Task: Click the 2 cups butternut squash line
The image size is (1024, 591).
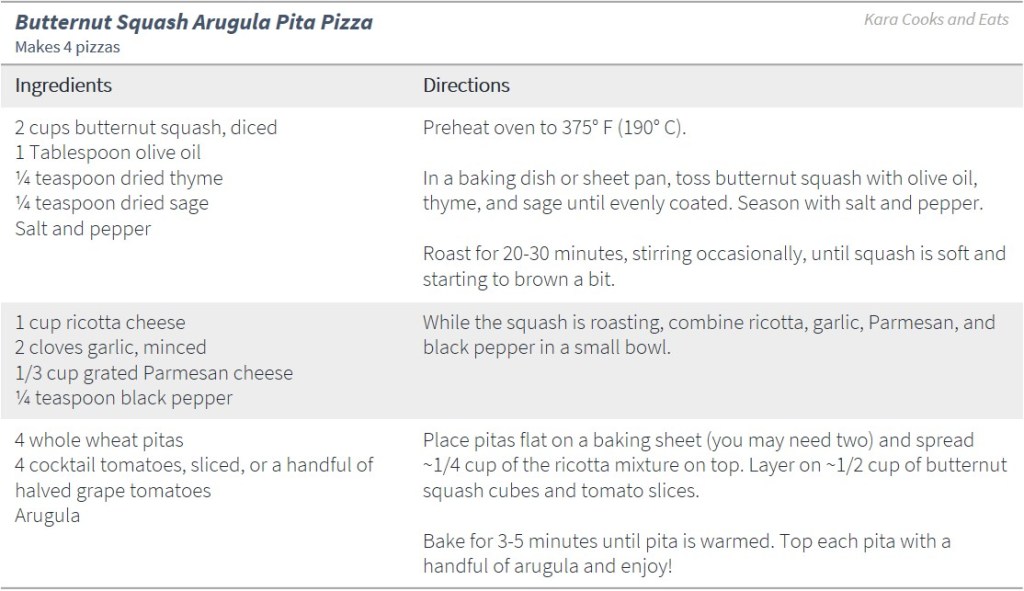Action: coord(146,128)
